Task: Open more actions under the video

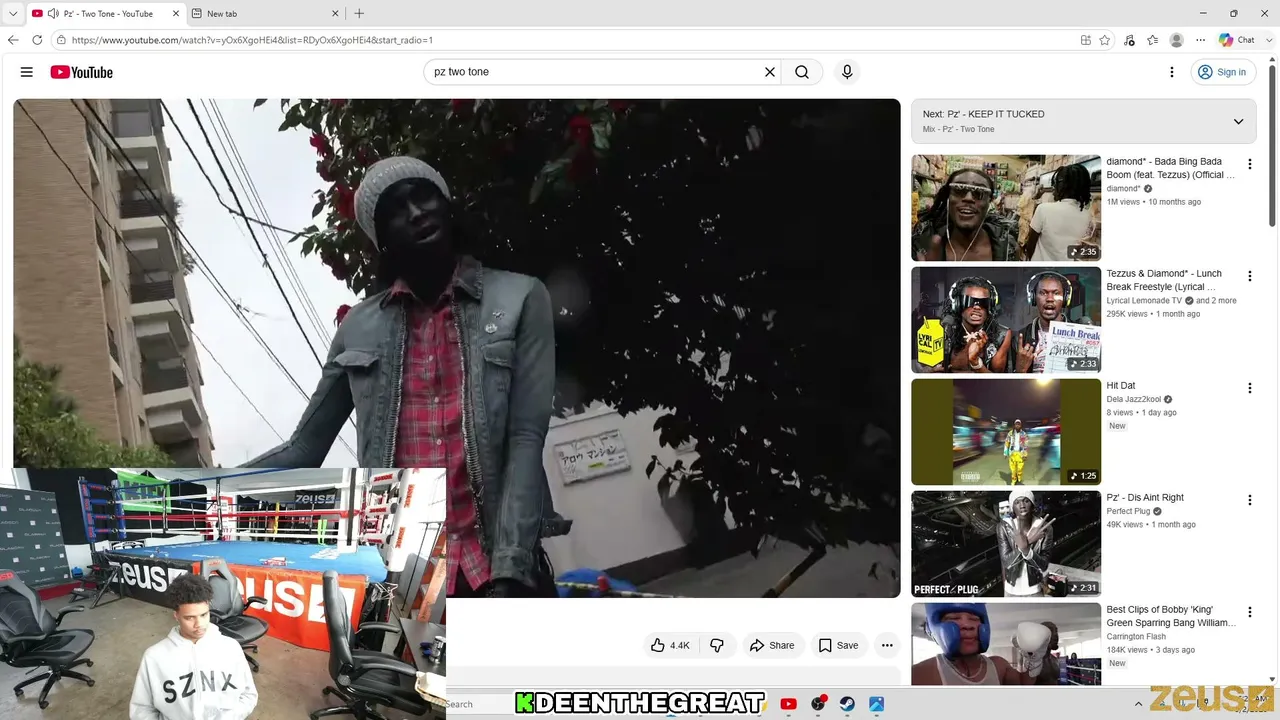Action: pos(887,645)
